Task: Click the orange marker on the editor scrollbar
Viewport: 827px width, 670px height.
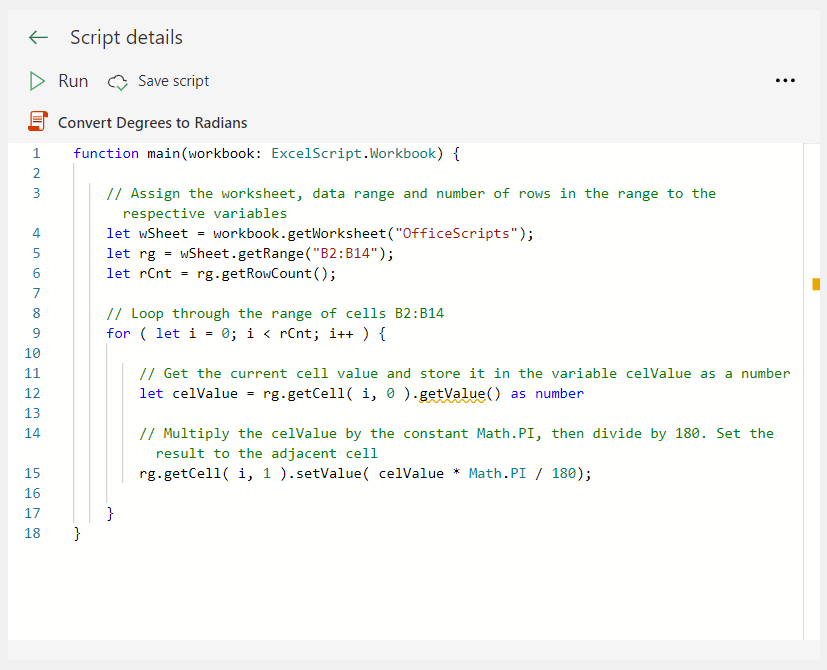Action: (818, 283)
